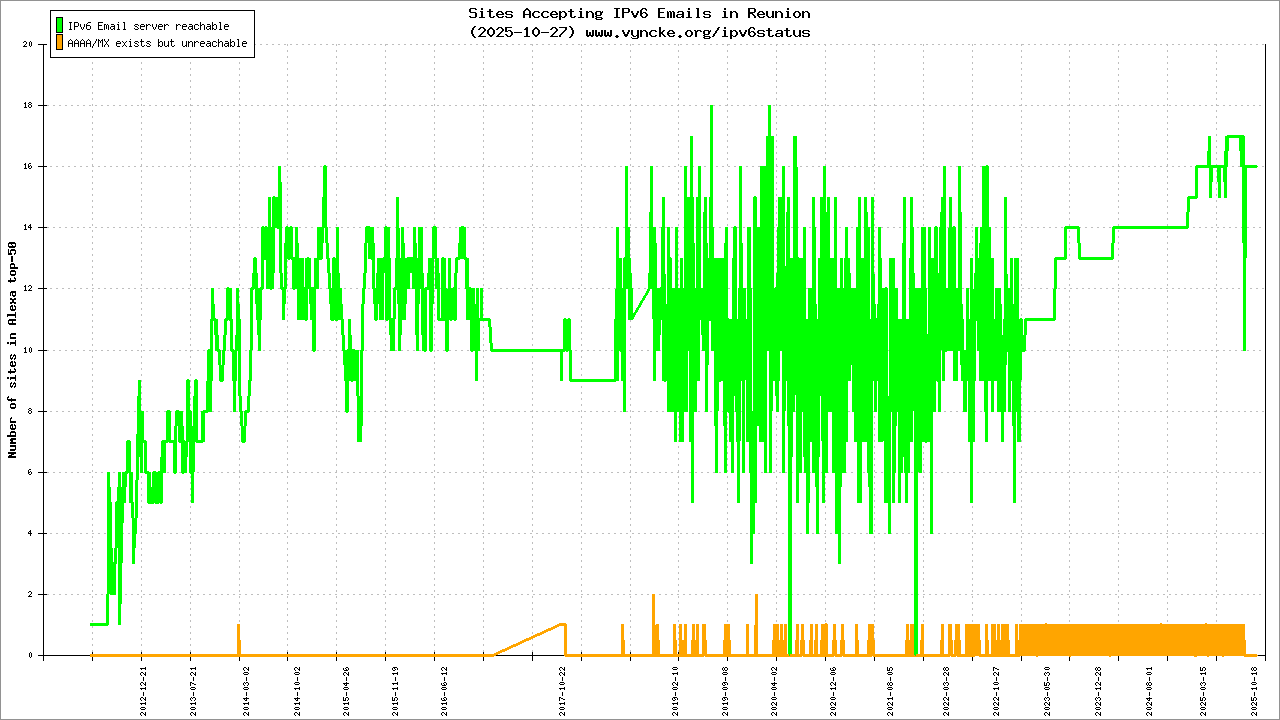
Task: Click the 2021-08-05 date label
Action: pyautogui.click(x=890, y=689)
